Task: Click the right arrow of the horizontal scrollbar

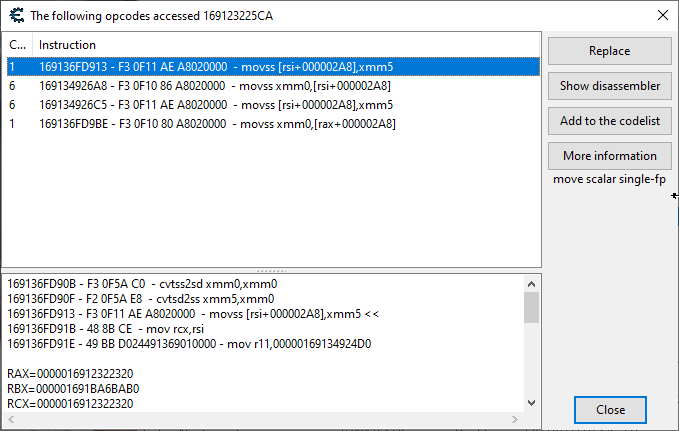Action: tap(514, 419)
